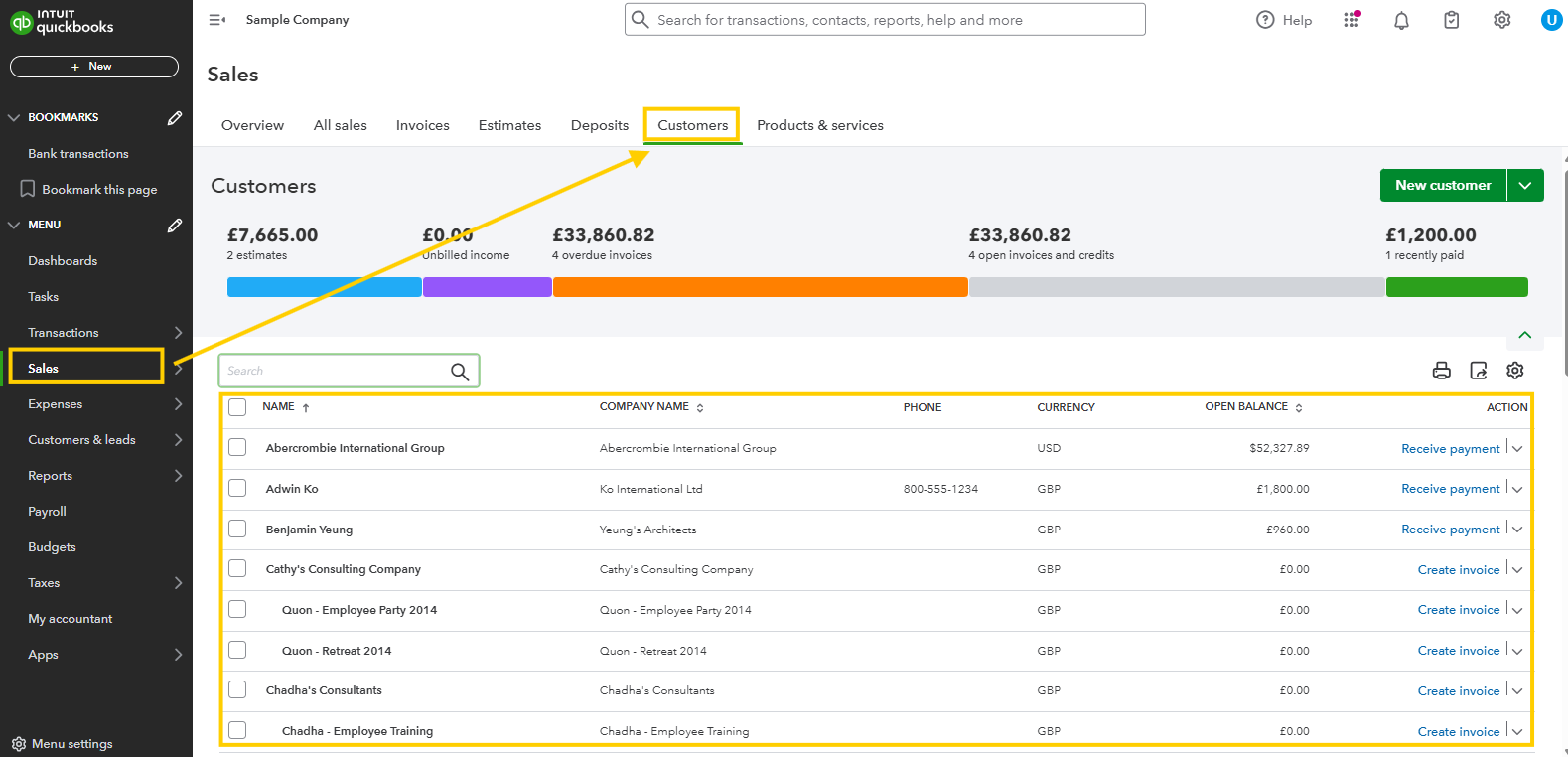
Task: Switch to the Deposits tab
Action: [x=600, y=125]
